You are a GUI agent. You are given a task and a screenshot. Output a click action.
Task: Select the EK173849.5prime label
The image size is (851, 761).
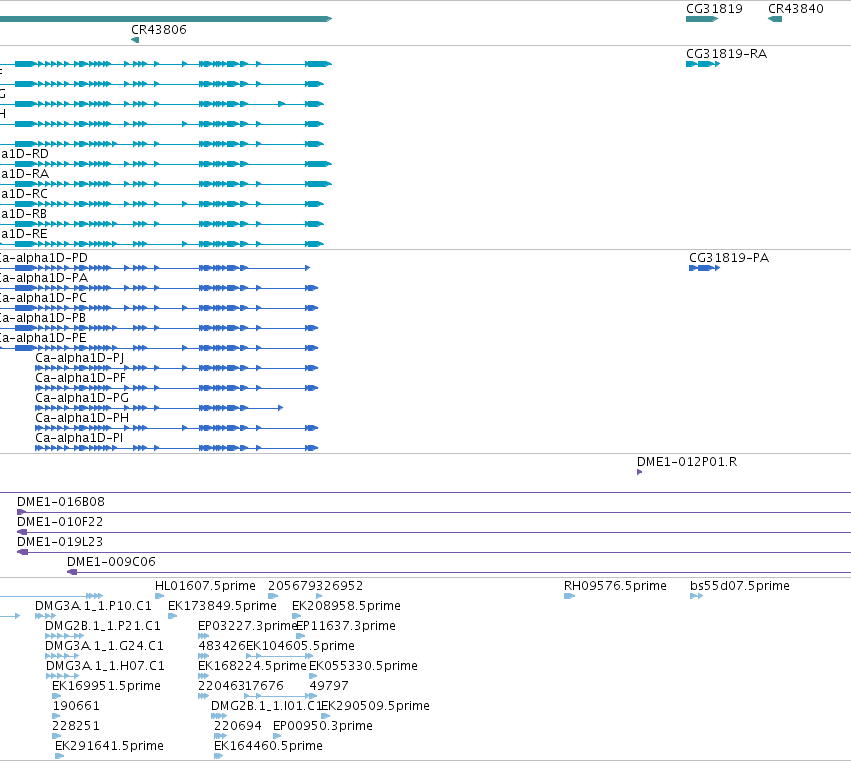222,606
